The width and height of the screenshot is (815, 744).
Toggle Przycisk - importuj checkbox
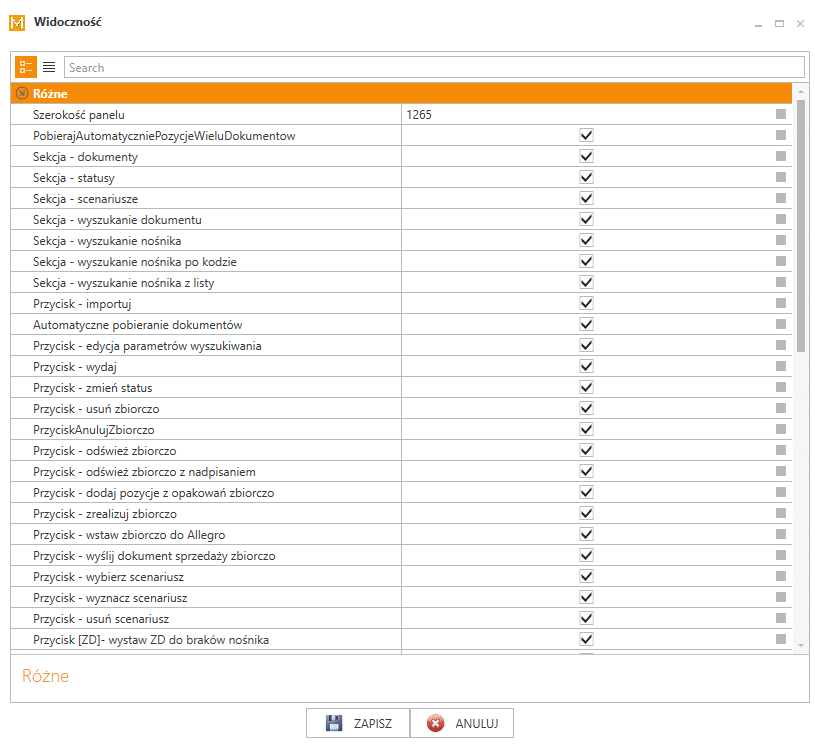click(586, 303)
